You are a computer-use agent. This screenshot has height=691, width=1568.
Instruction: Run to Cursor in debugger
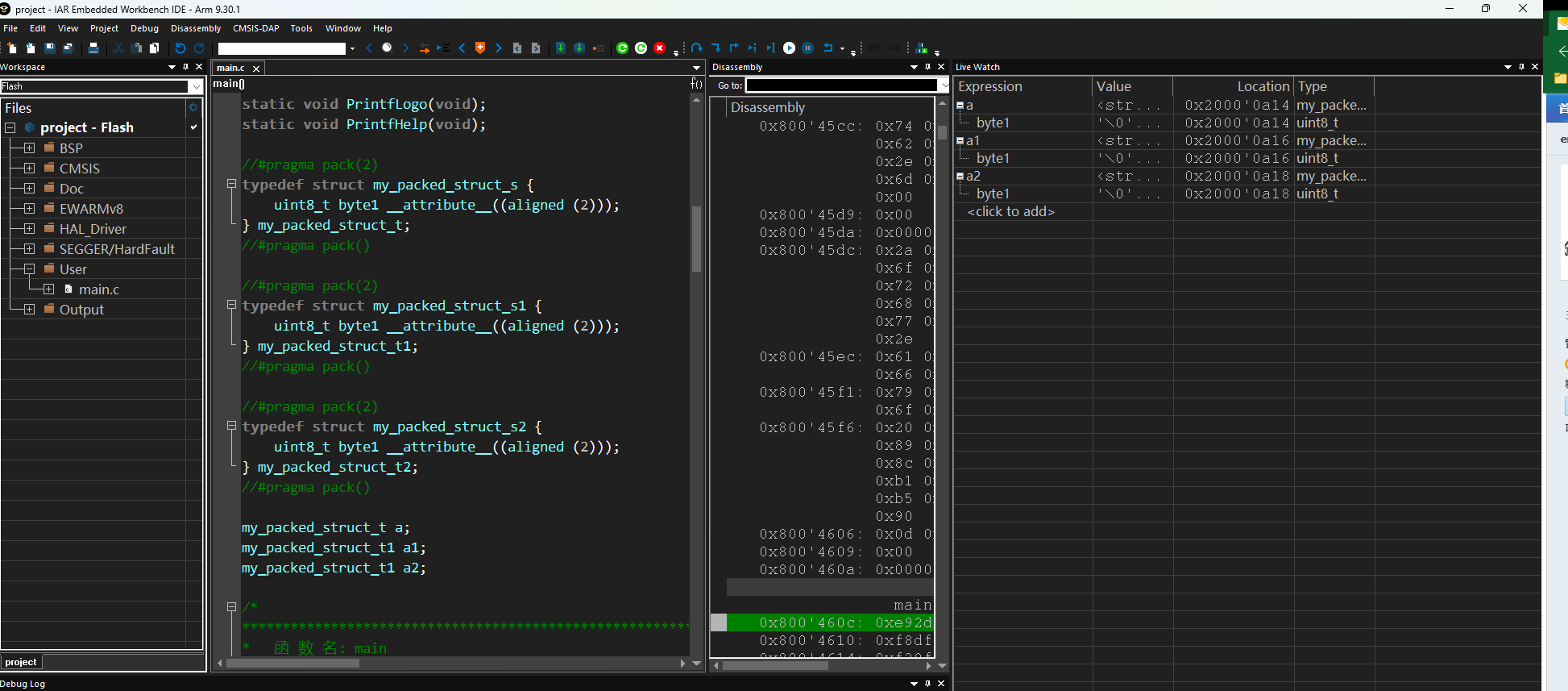771,48
